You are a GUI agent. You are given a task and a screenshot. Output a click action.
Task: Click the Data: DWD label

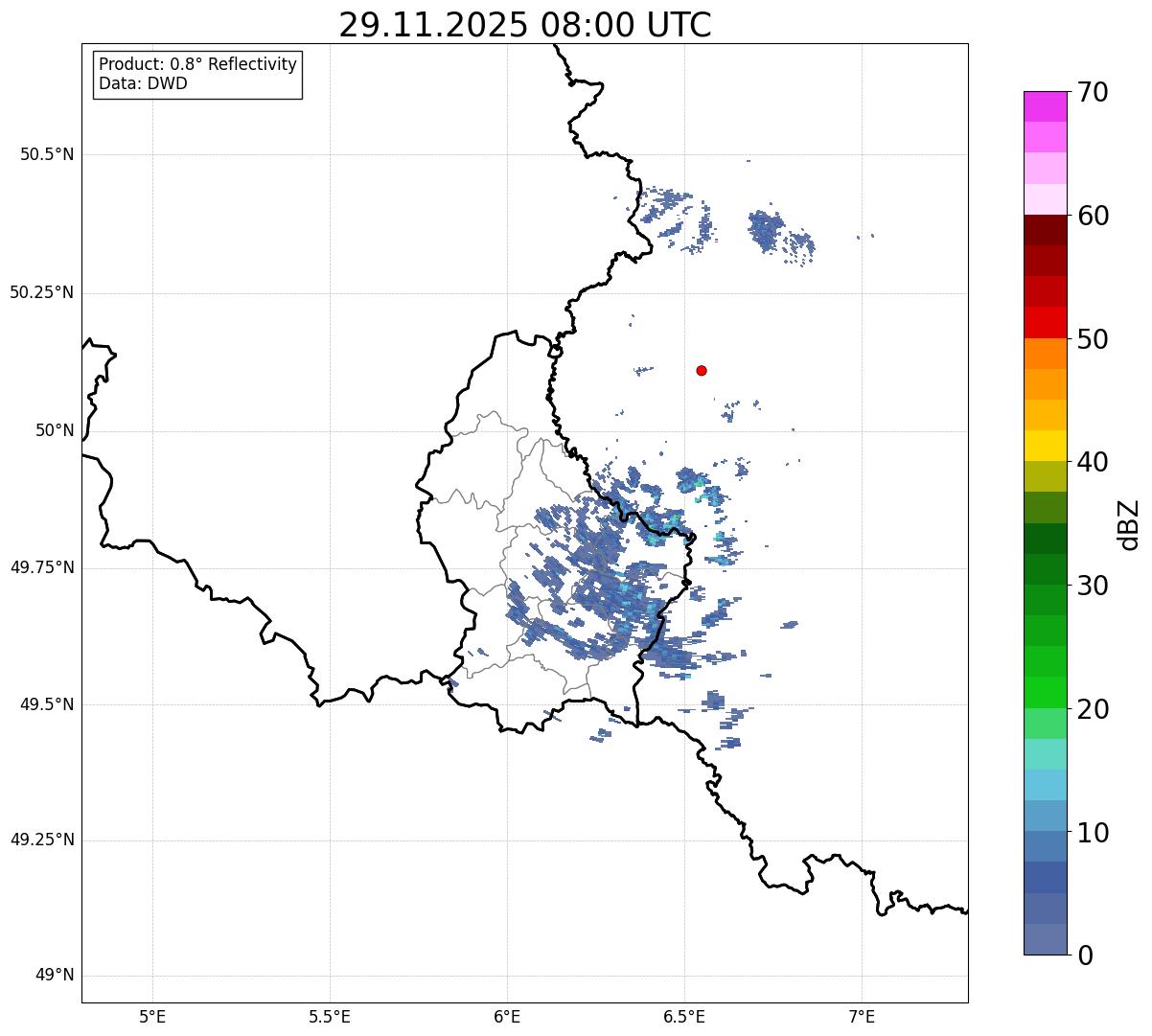click(x=144, y=83)
